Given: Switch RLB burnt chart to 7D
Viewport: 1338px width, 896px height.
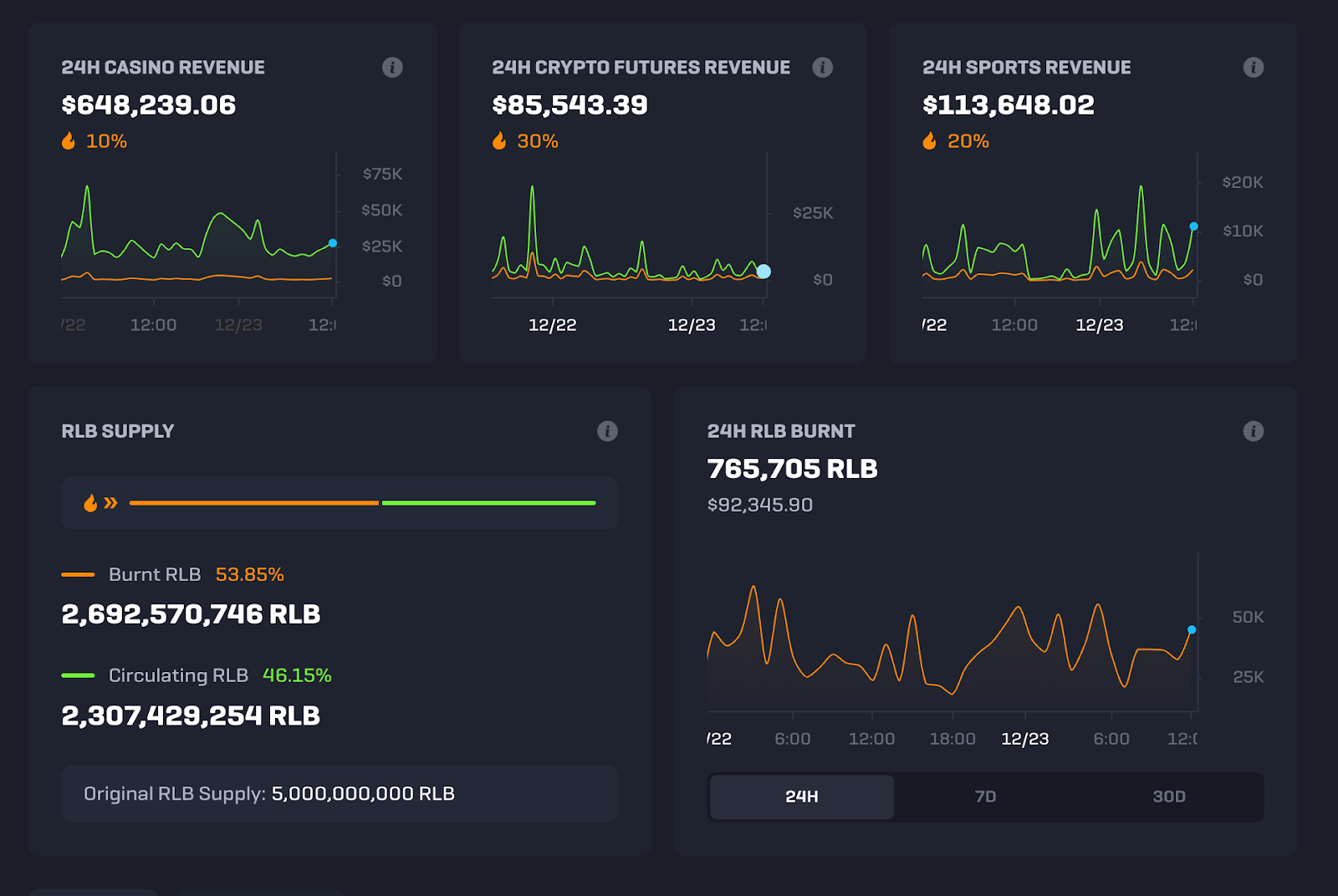Looking at the screenshot, I should point(985,797).
